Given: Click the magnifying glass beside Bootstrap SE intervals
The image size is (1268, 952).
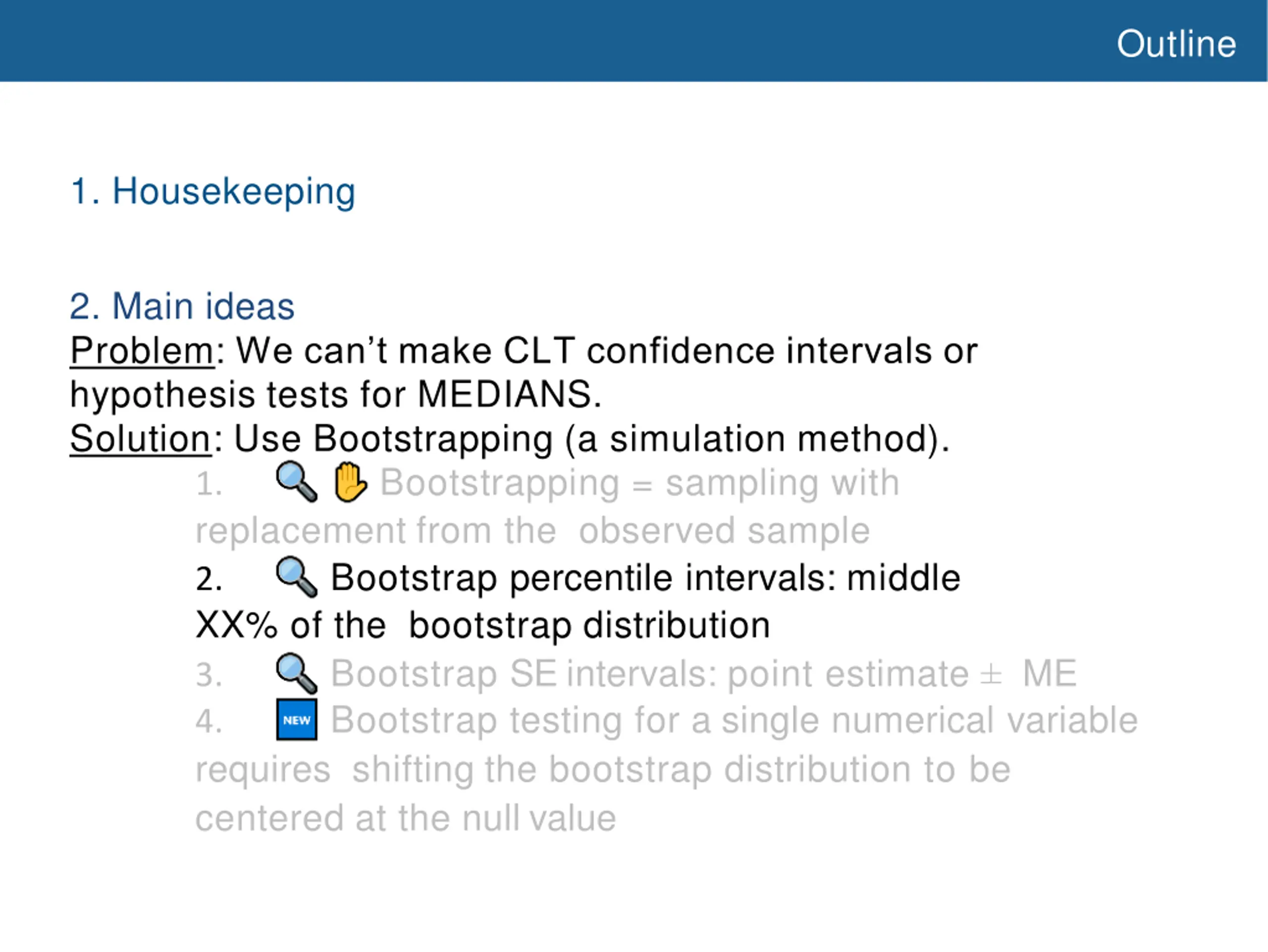Looking at the screenshot, I should tap(296, 673).
